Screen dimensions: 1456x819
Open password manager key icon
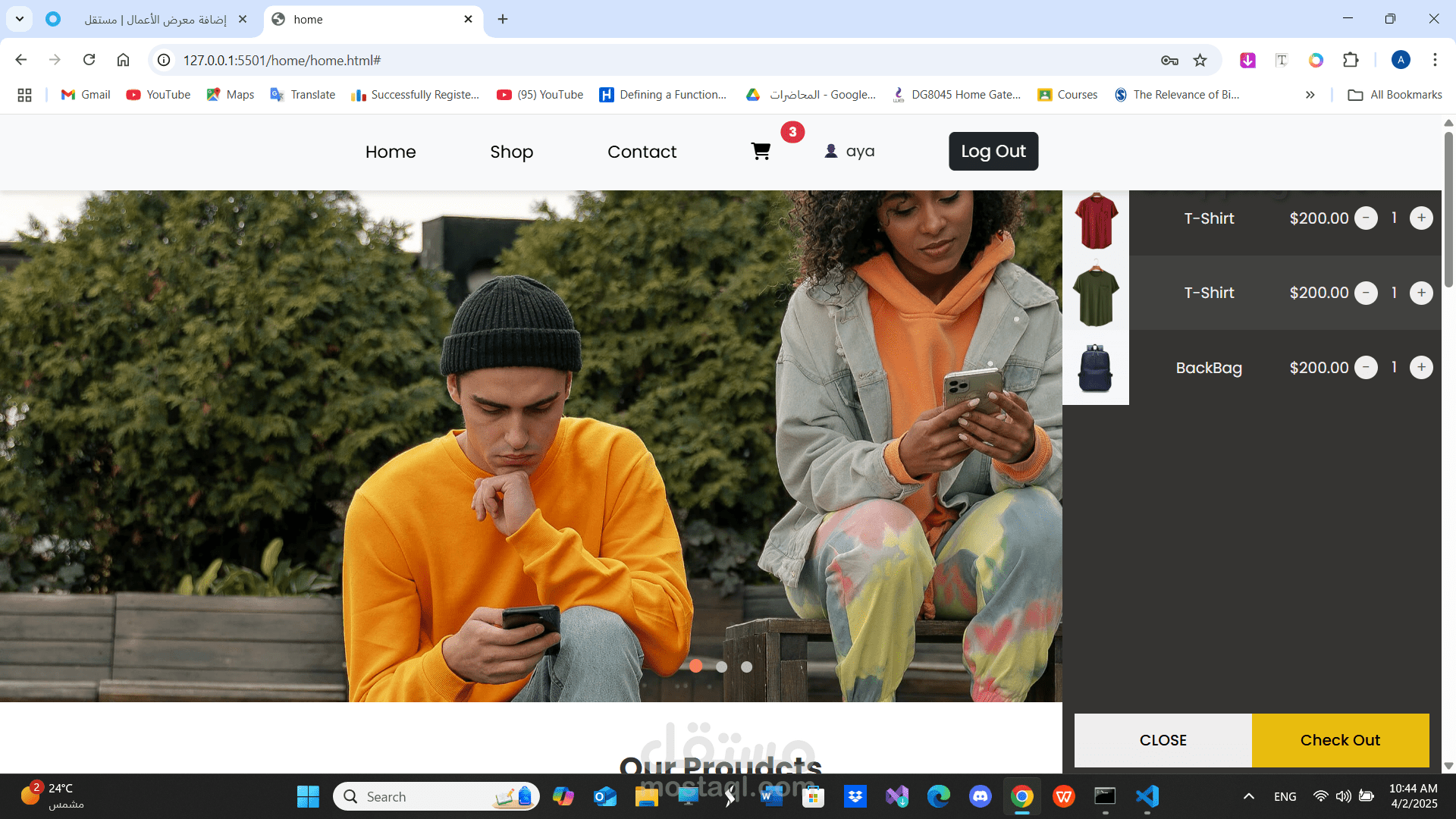pyautogui.click(x=1169, y=60)
